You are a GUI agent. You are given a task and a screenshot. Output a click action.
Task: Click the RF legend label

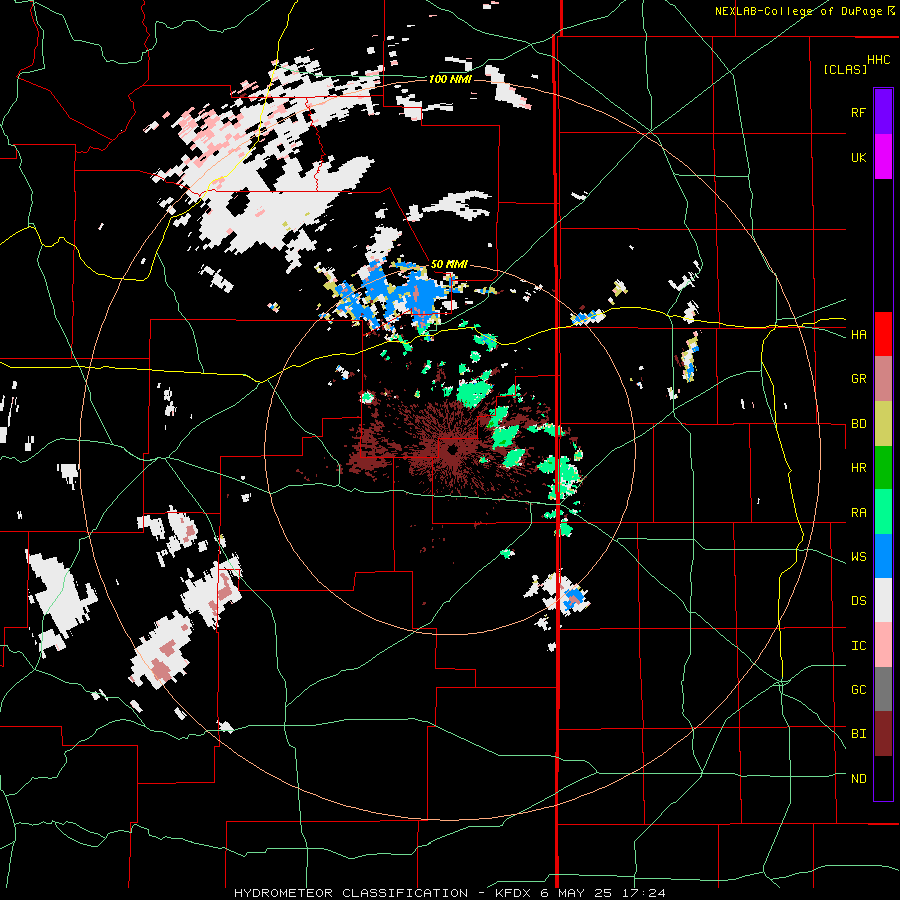tap(858, 112)
